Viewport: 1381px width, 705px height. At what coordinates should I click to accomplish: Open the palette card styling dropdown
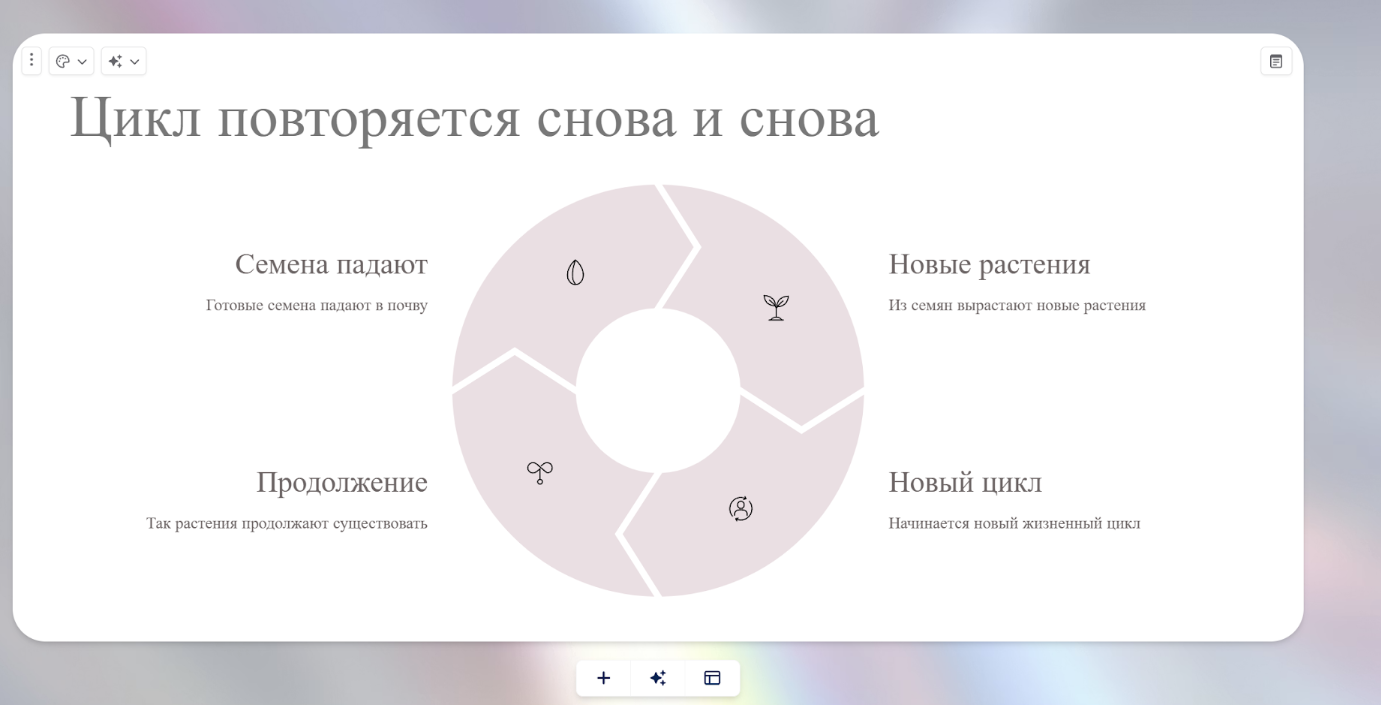pos(71,61)
